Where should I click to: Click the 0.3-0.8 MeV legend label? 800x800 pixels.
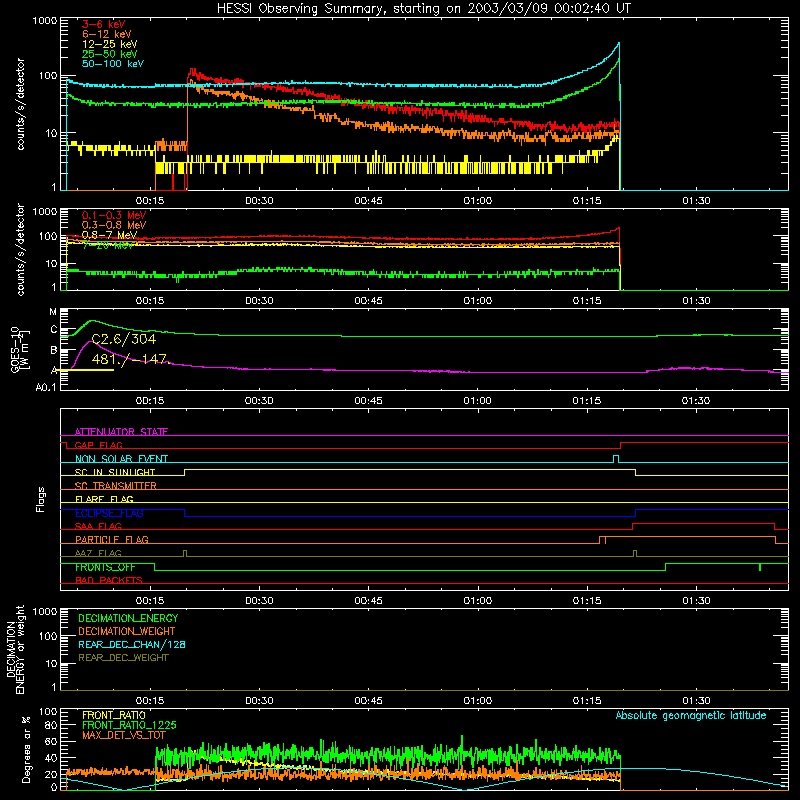coord(114,226)
